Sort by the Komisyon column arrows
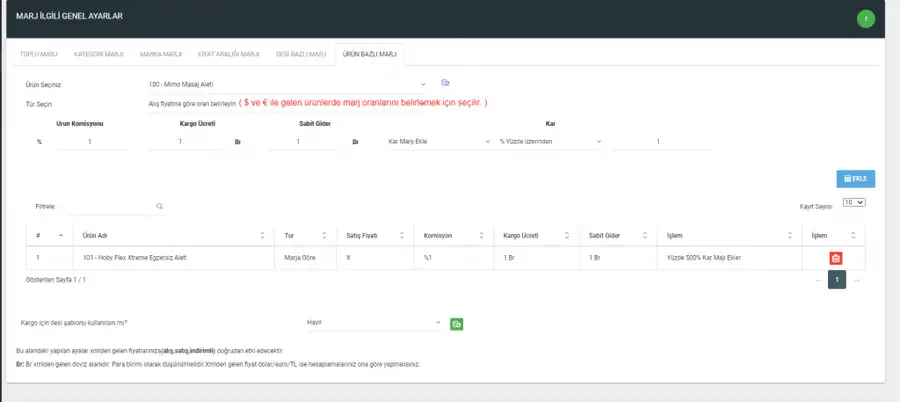 click(x=481, y=235)
